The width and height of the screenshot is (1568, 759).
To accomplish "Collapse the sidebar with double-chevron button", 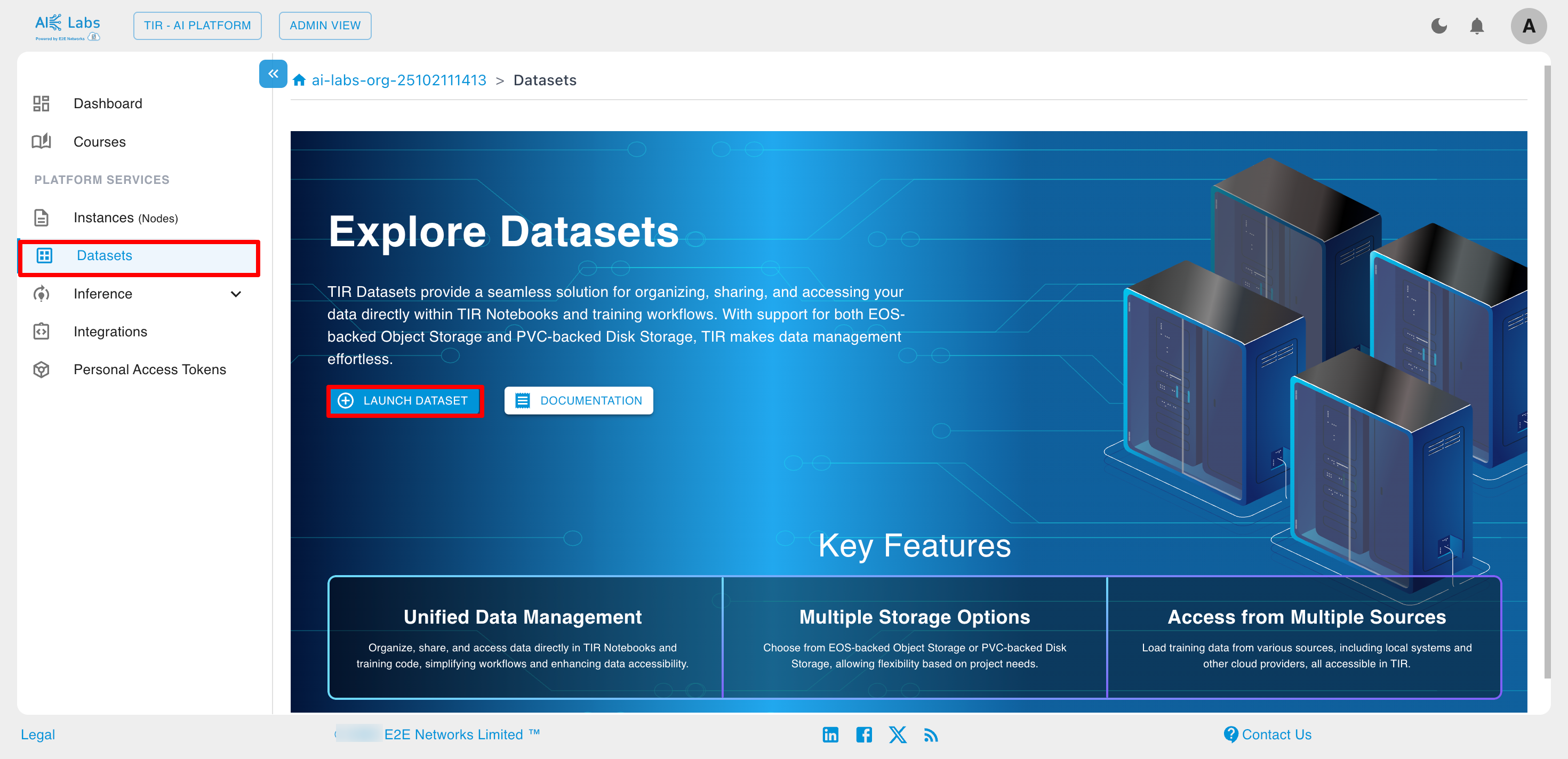I will pos(273,74).
